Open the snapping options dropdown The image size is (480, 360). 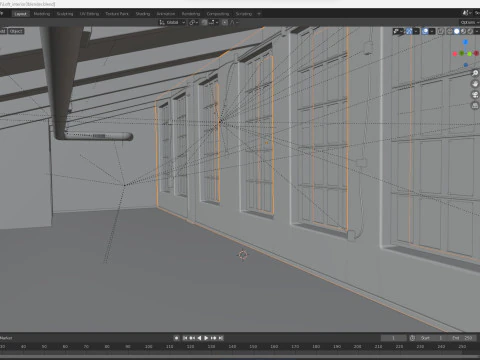214,22
